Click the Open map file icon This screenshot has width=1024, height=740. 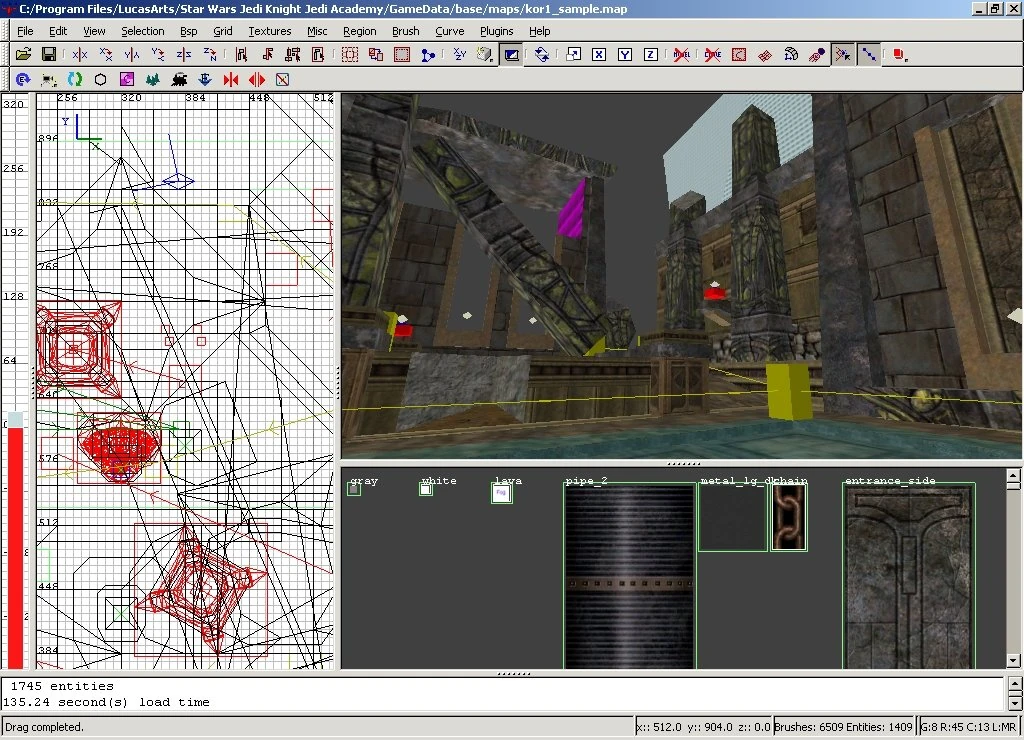click(x=23, y=54)
